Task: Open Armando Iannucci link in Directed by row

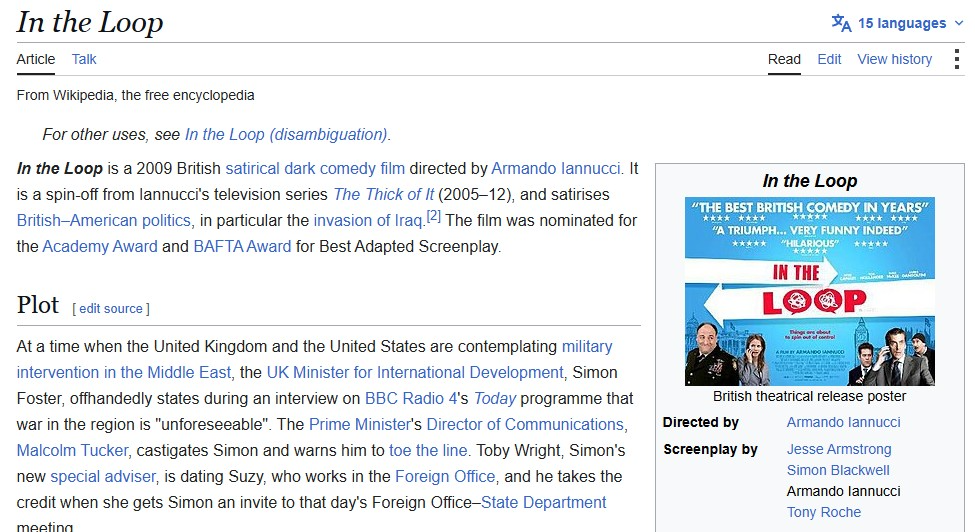Action: tap(843, 423)
